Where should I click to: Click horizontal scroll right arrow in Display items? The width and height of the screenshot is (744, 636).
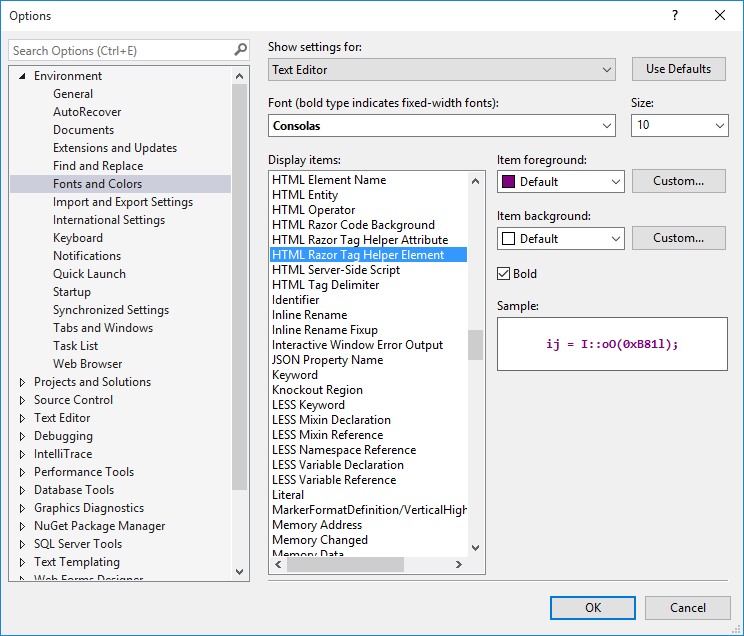pyautogui.click(x=458, y=564)
